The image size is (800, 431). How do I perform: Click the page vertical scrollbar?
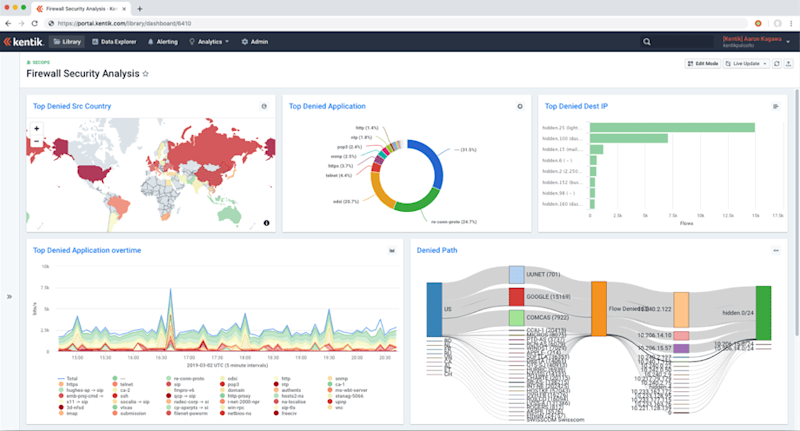797,212
